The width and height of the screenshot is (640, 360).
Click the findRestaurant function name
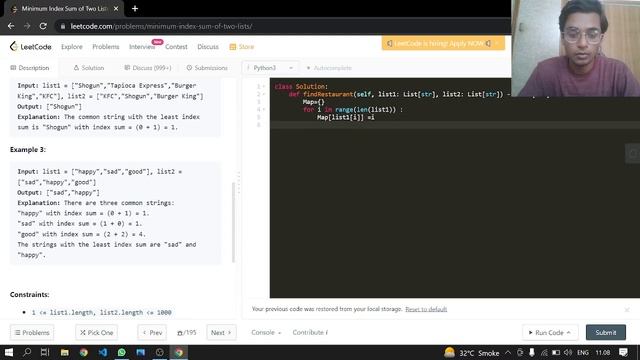[x=328, y=94]
